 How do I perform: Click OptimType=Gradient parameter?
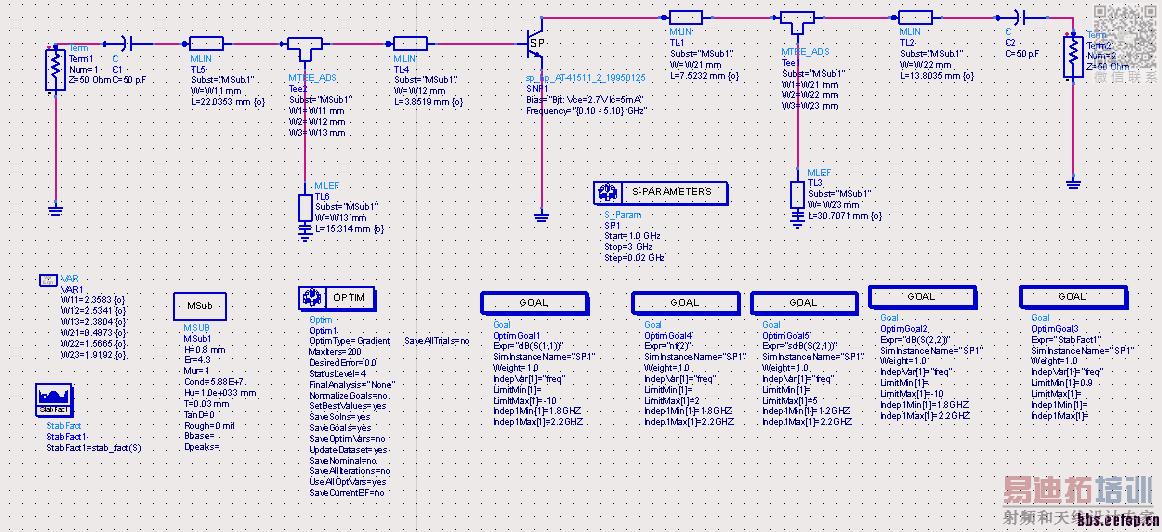point(351,341)
